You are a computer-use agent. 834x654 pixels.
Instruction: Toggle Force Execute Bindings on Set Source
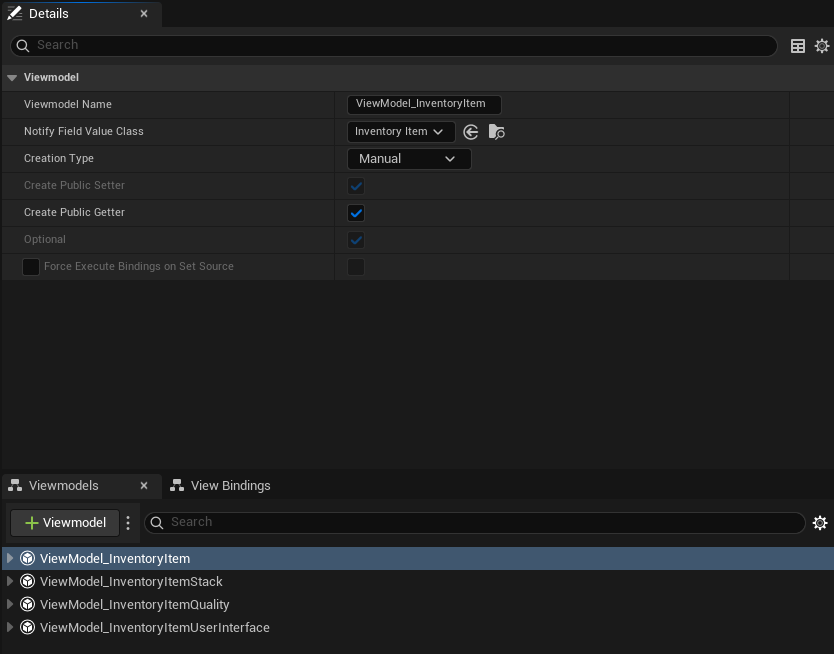[x=356, y=266]
